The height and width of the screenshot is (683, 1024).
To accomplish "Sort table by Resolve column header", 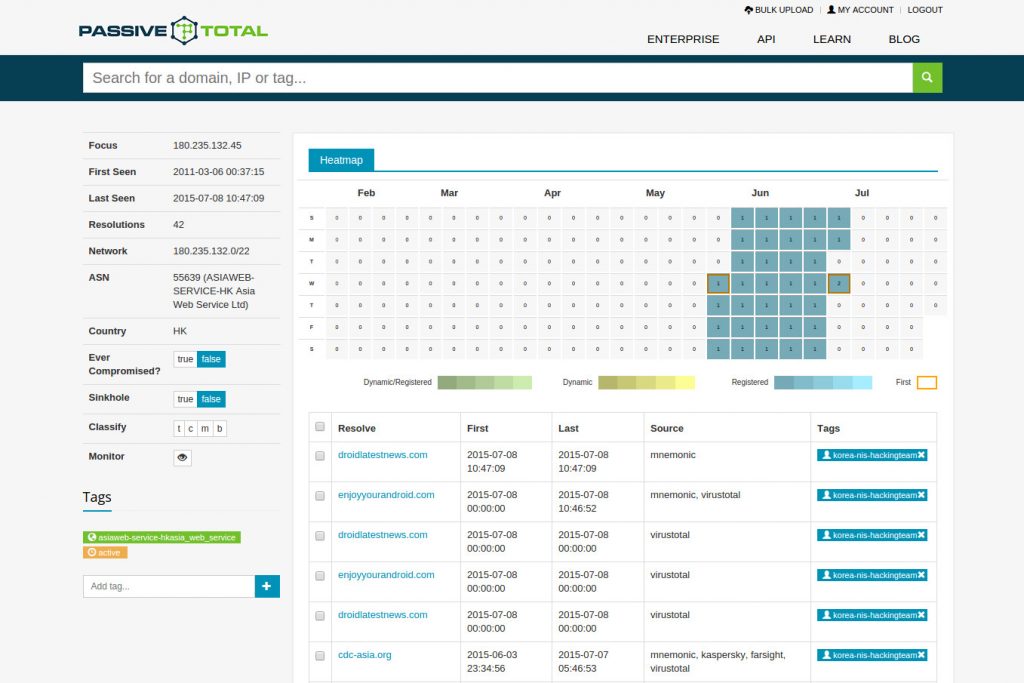I will [357, 428].
